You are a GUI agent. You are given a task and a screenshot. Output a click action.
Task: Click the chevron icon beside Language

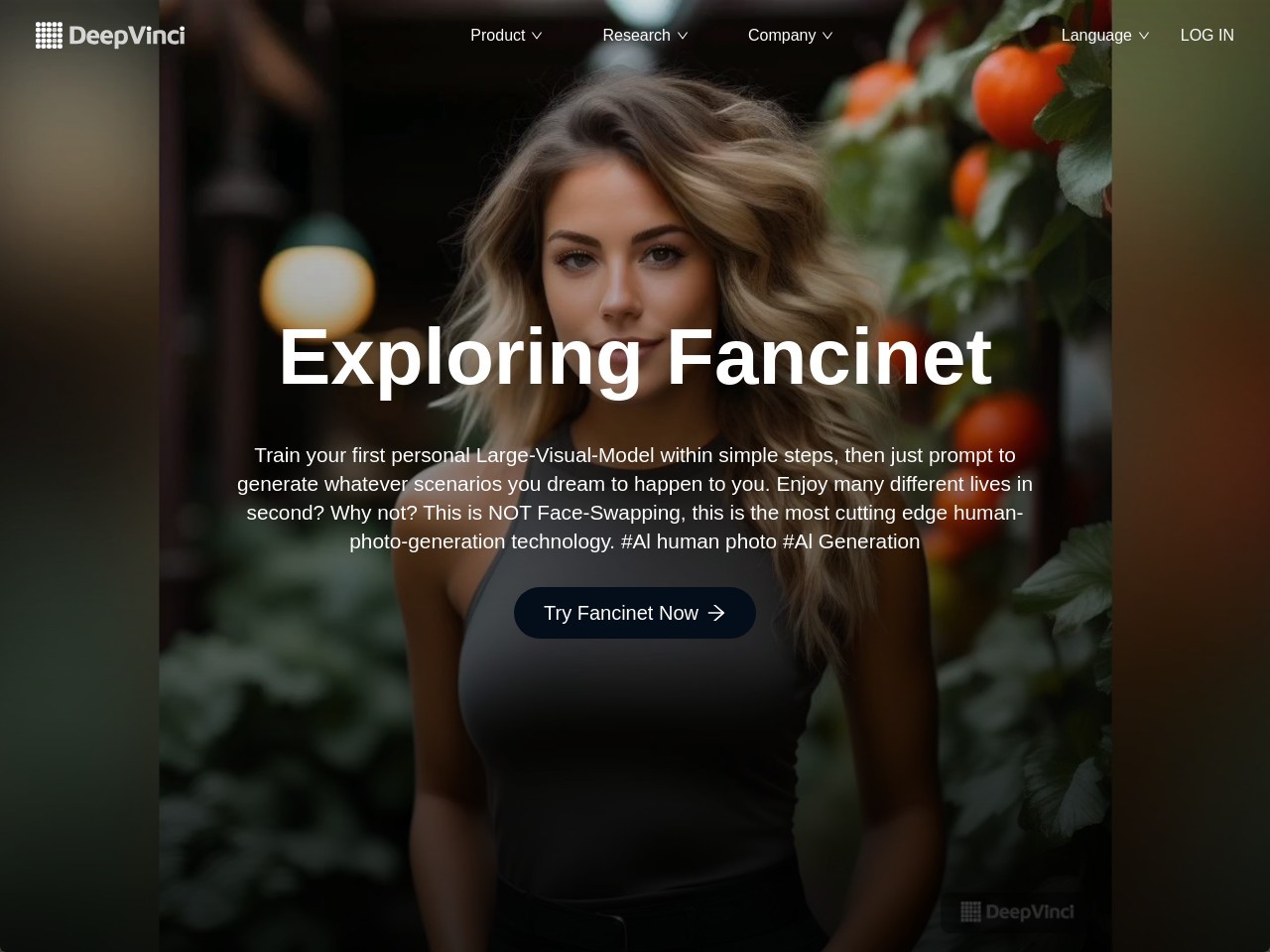1144,36
